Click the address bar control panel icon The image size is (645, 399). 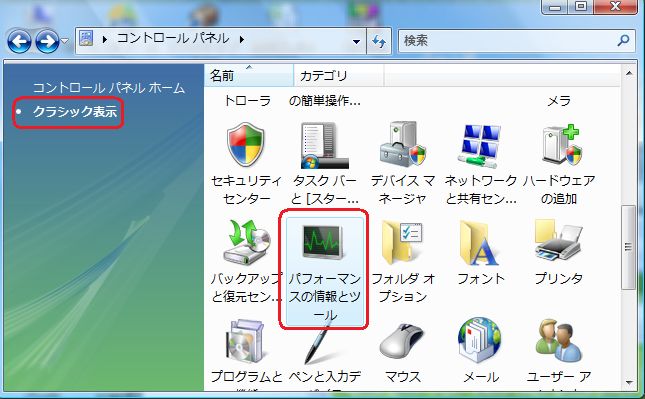(86, 39)
